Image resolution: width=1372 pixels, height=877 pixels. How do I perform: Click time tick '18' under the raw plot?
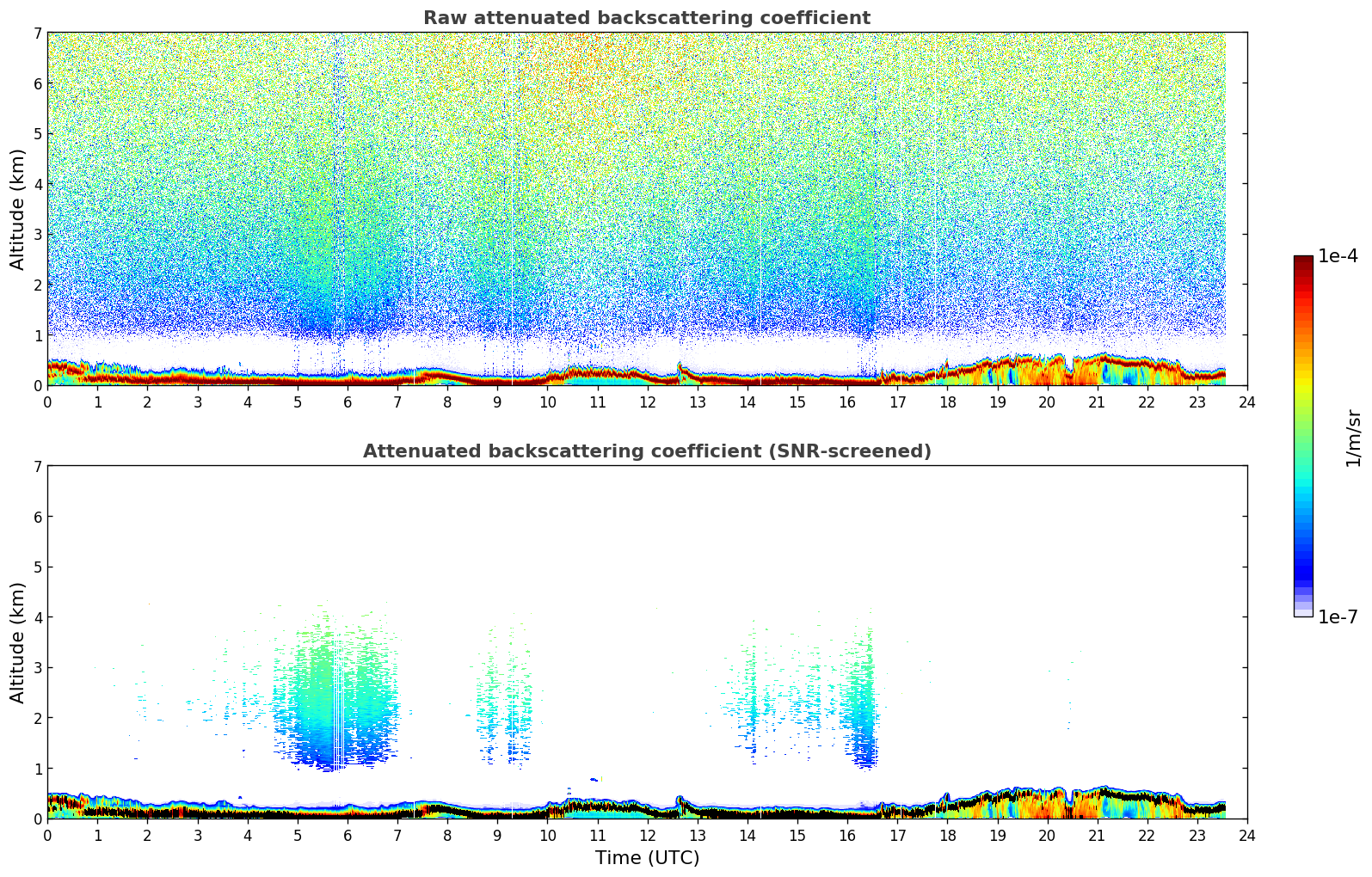(947, 402)
